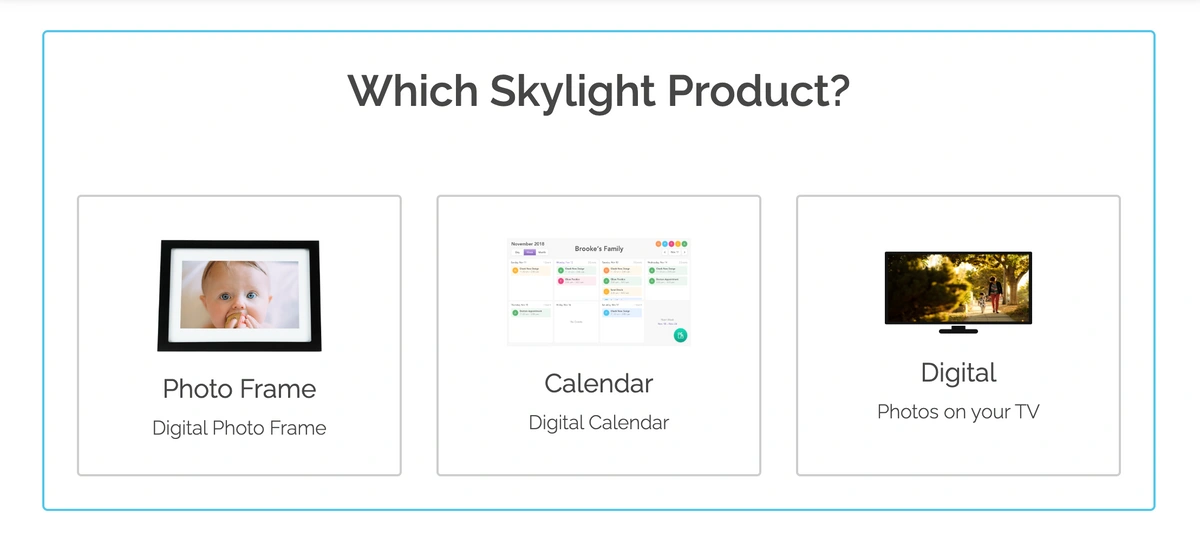
Task: Choose the Photo Frame title
Action: click(239, 389)
